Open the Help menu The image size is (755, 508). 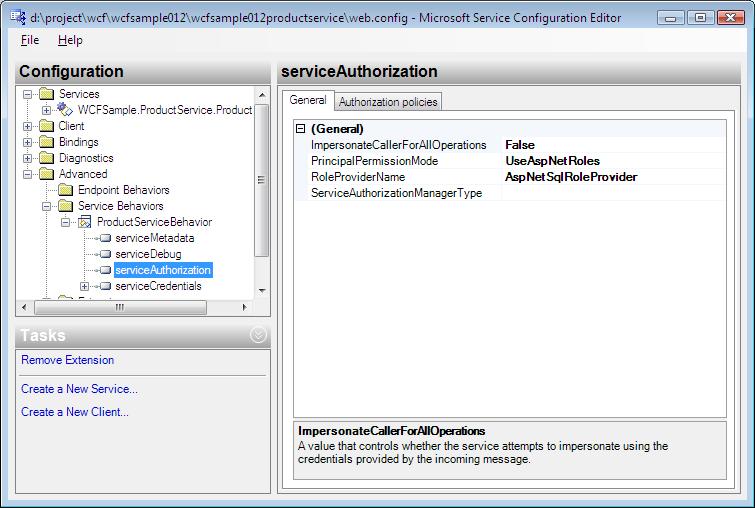pos(70,40)
